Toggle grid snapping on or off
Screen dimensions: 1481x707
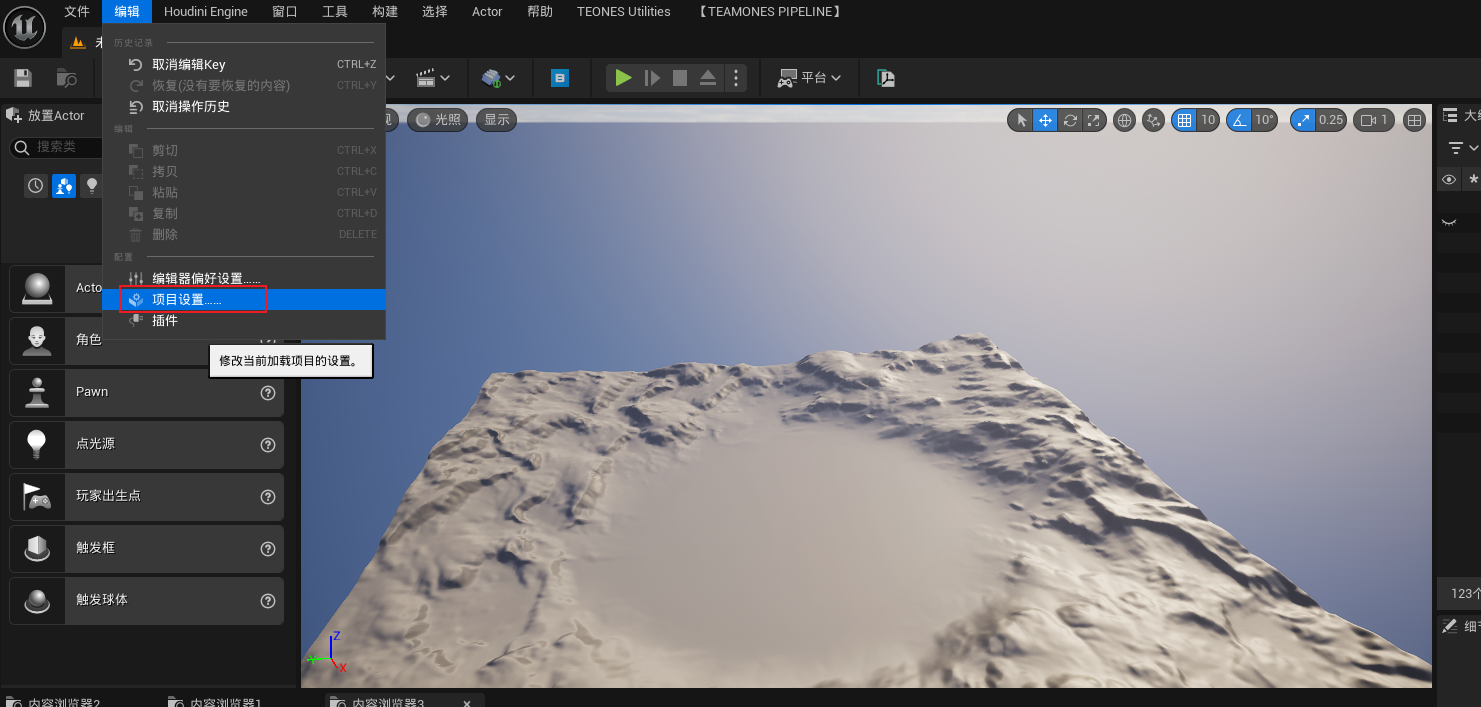coord(1185,120)
